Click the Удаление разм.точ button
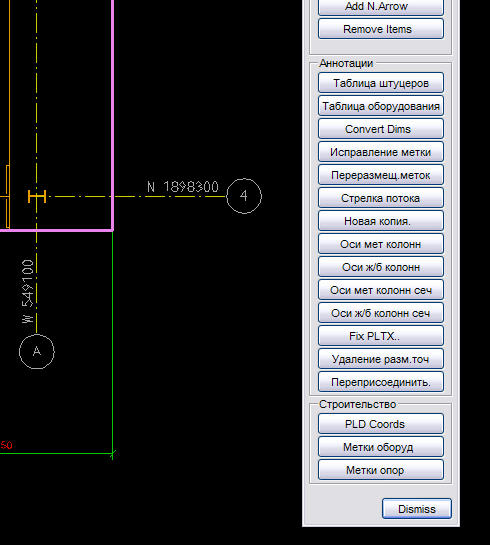The height and width of the screenshot is (545, 490). point(381,358)
